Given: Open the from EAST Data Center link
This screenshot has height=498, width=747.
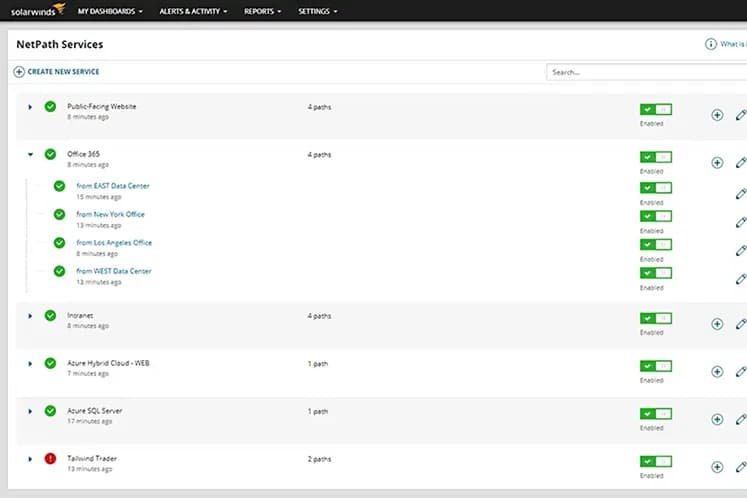Looking at the screenshot, I should click(113, 186).
